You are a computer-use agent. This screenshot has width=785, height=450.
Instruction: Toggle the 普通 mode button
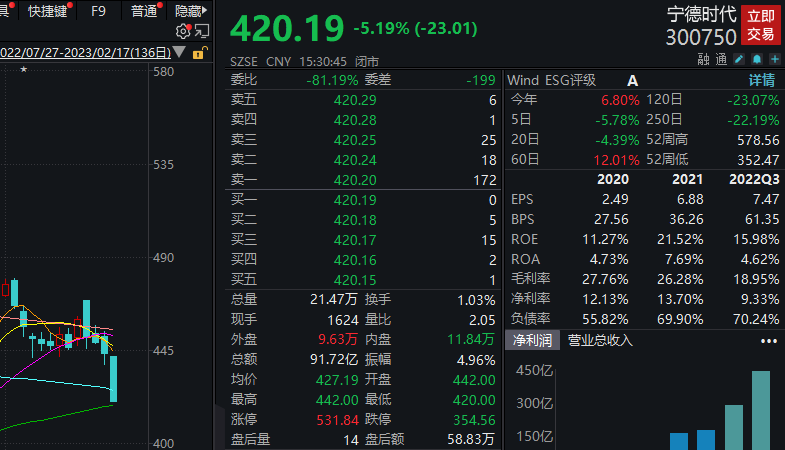144,11
